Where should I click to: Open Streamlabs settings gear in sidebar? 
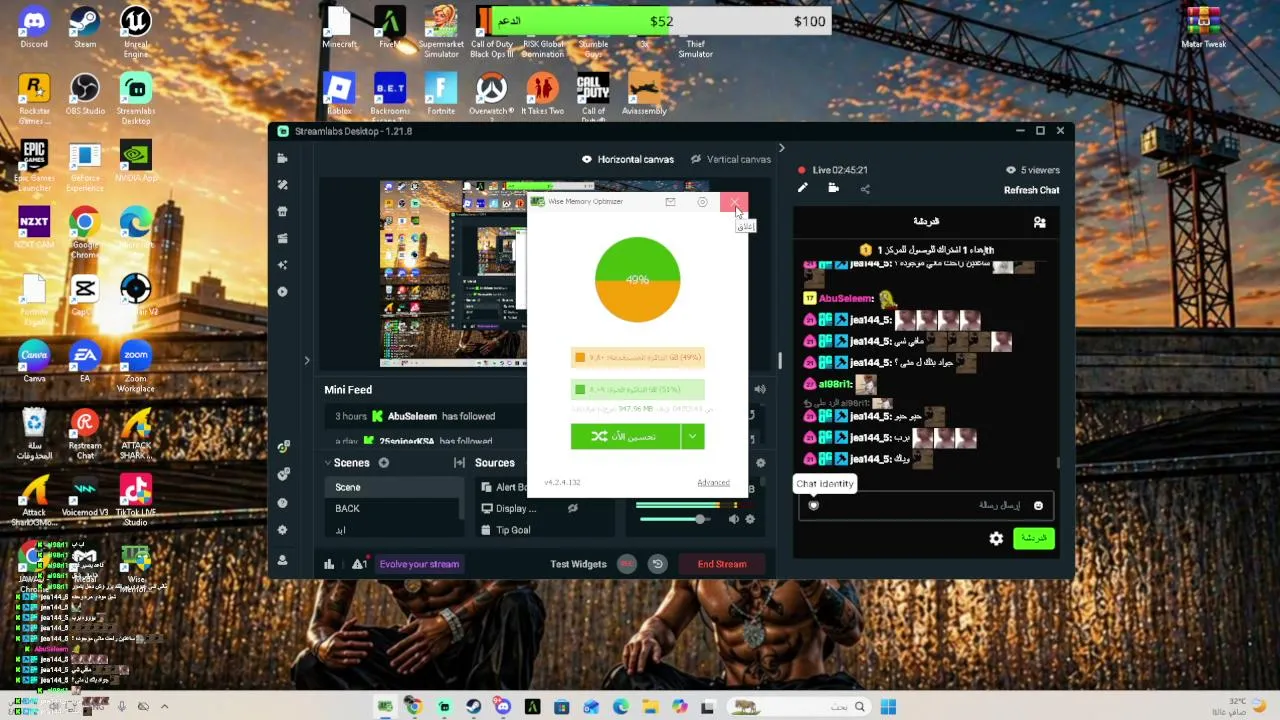click(x=283, y=530)
